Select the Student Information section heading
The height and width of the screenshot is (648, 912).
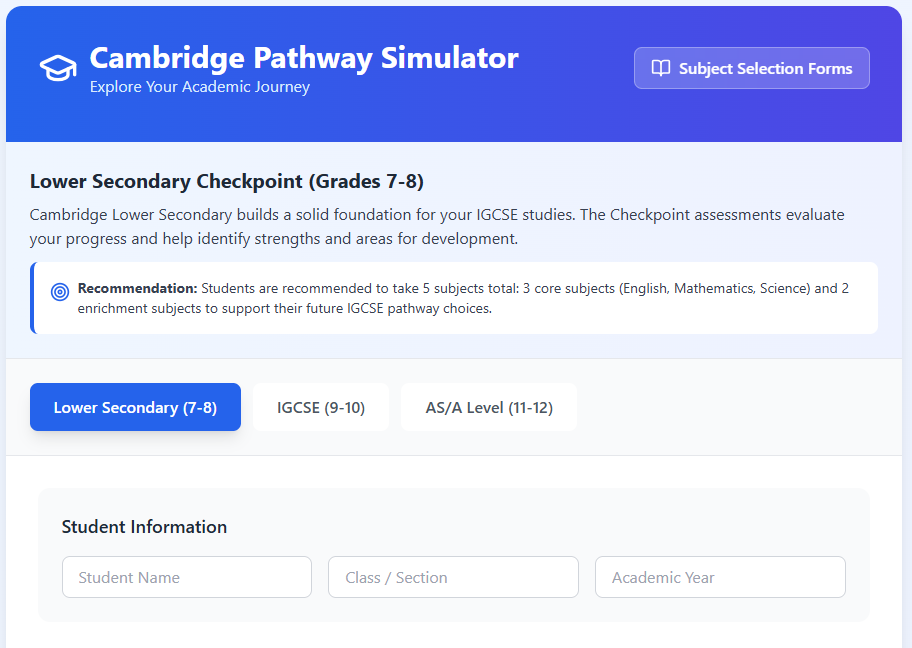point(144,526)
